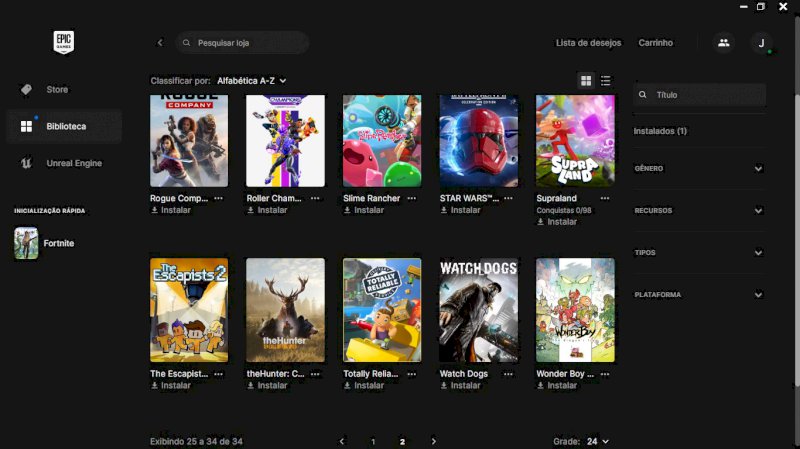Screen dimensions: 800x449
Task: Open Wonder Boy options menu
Action: coord(605,374)
